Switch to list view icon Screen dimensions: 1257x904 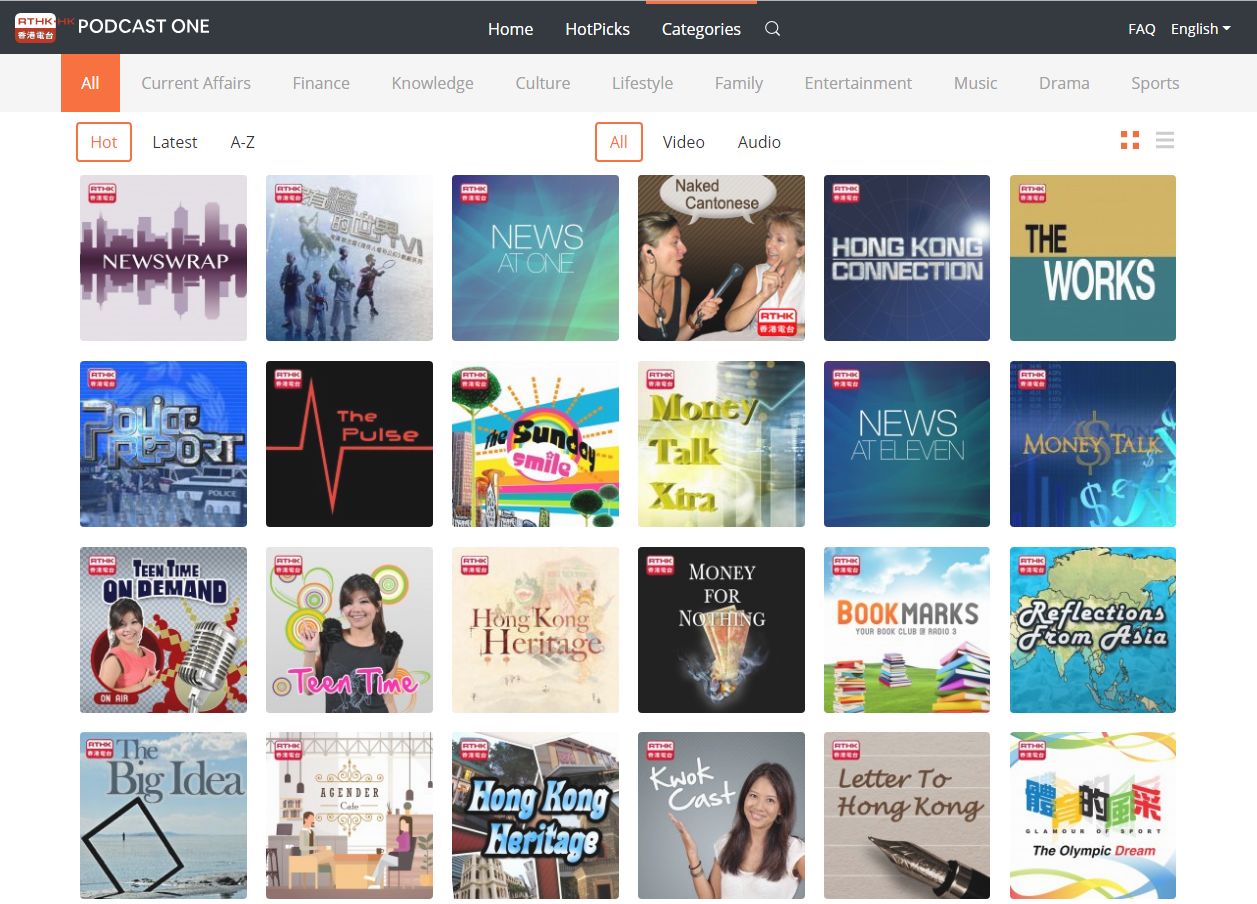pyautogui.click(x=1164, y=141)
